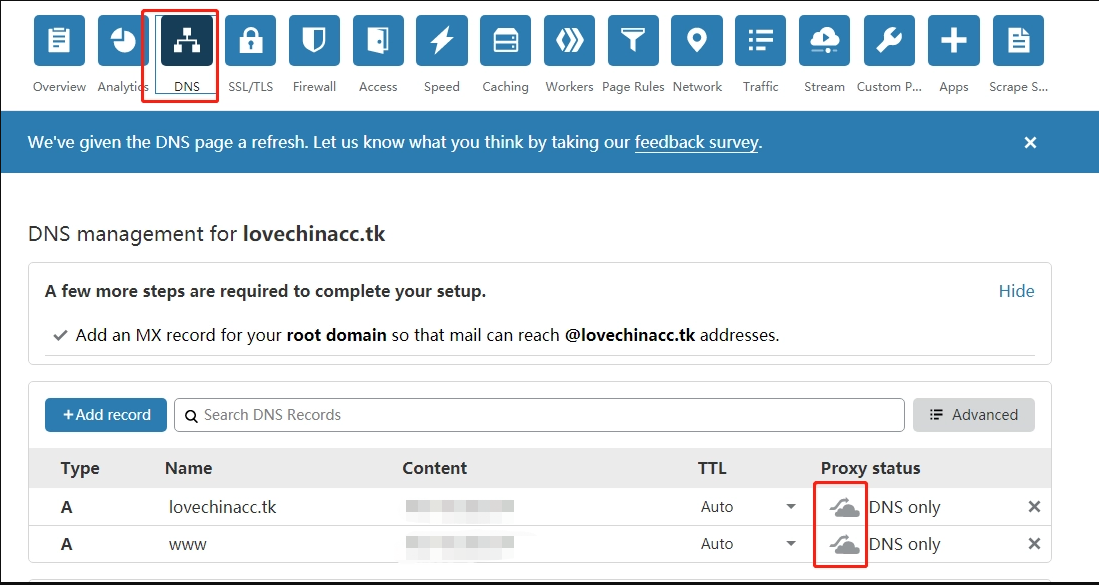Image resolution: width=1099 pixels, height=585 pixels.
Task: Select the lovechinacc.tk record name cell
Action: click(x=223, y=507)
